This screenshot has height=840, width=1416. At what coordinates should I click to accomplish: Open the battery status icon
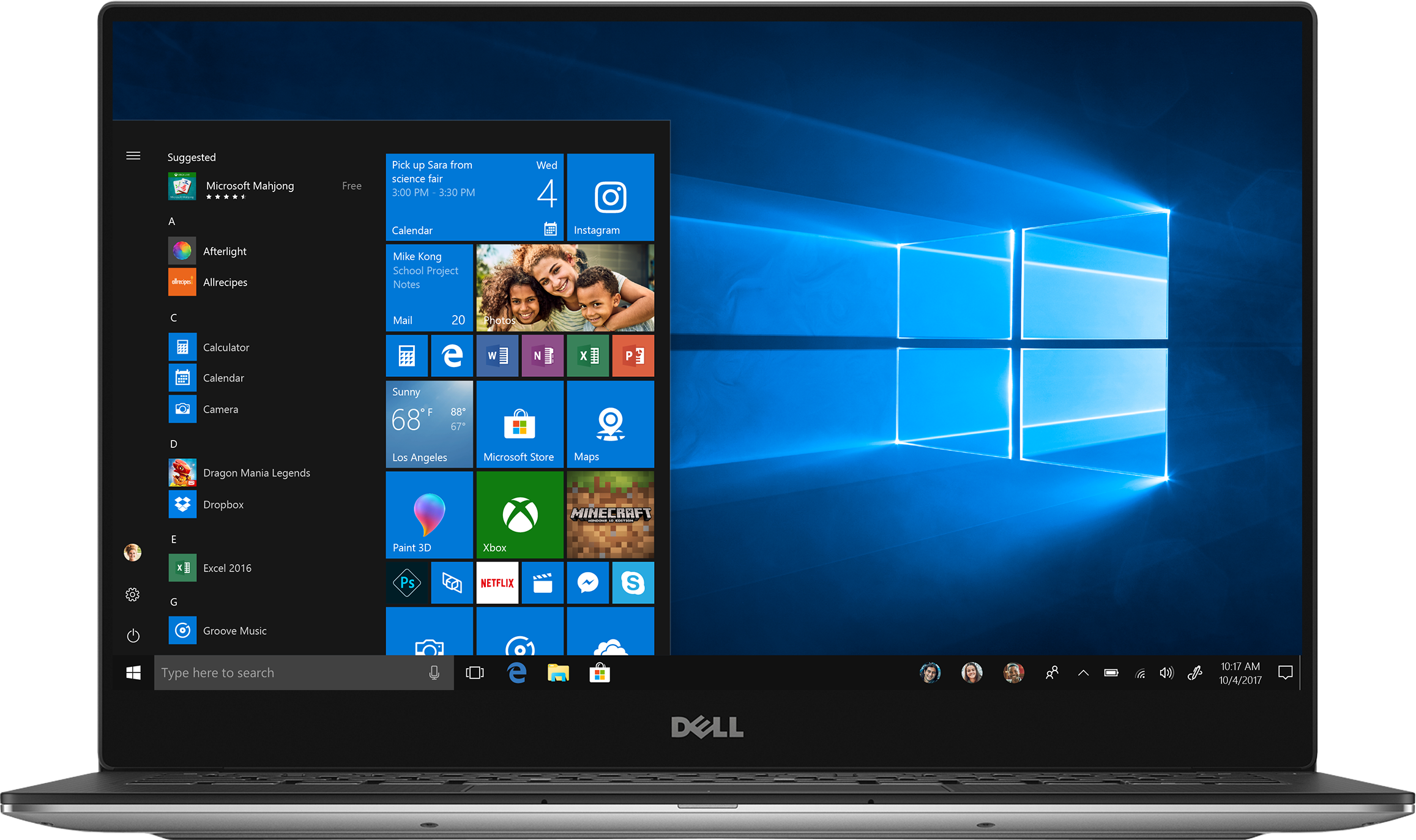[x=1111, y=673]
